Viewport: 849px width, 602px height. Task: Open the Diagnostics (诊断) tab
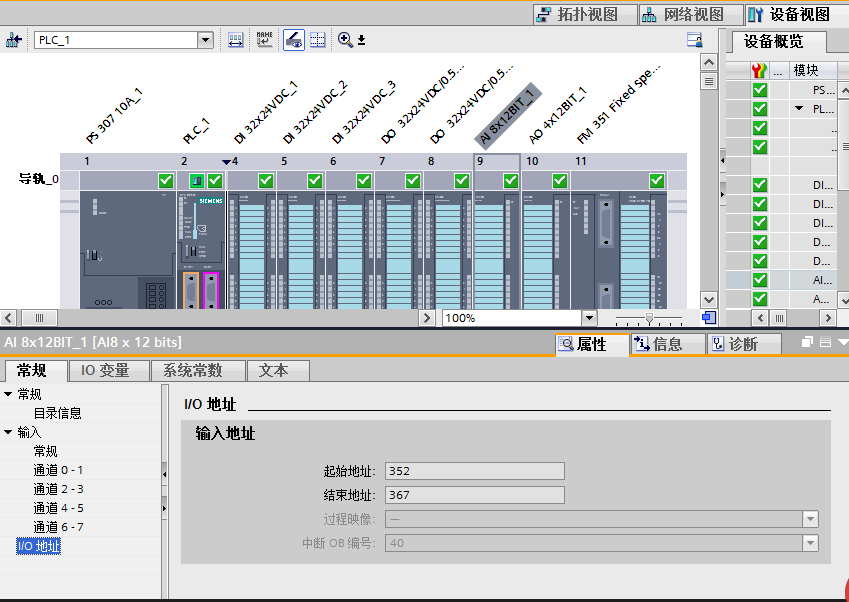[744, 344]
